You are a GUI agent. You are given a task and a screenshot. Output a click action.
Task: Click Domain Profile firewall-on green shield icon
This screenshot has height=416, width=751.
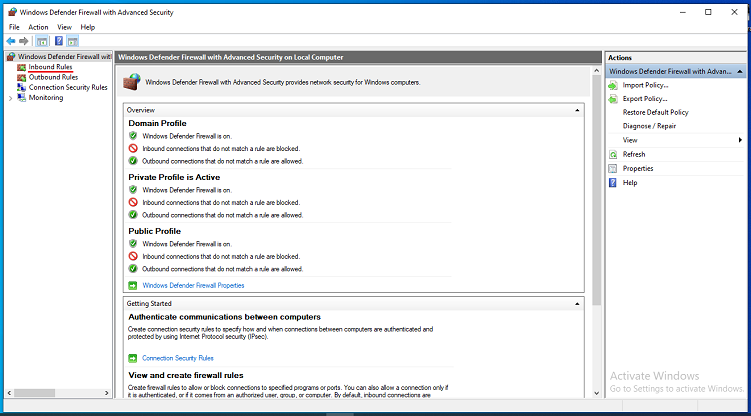pos(133,136)
